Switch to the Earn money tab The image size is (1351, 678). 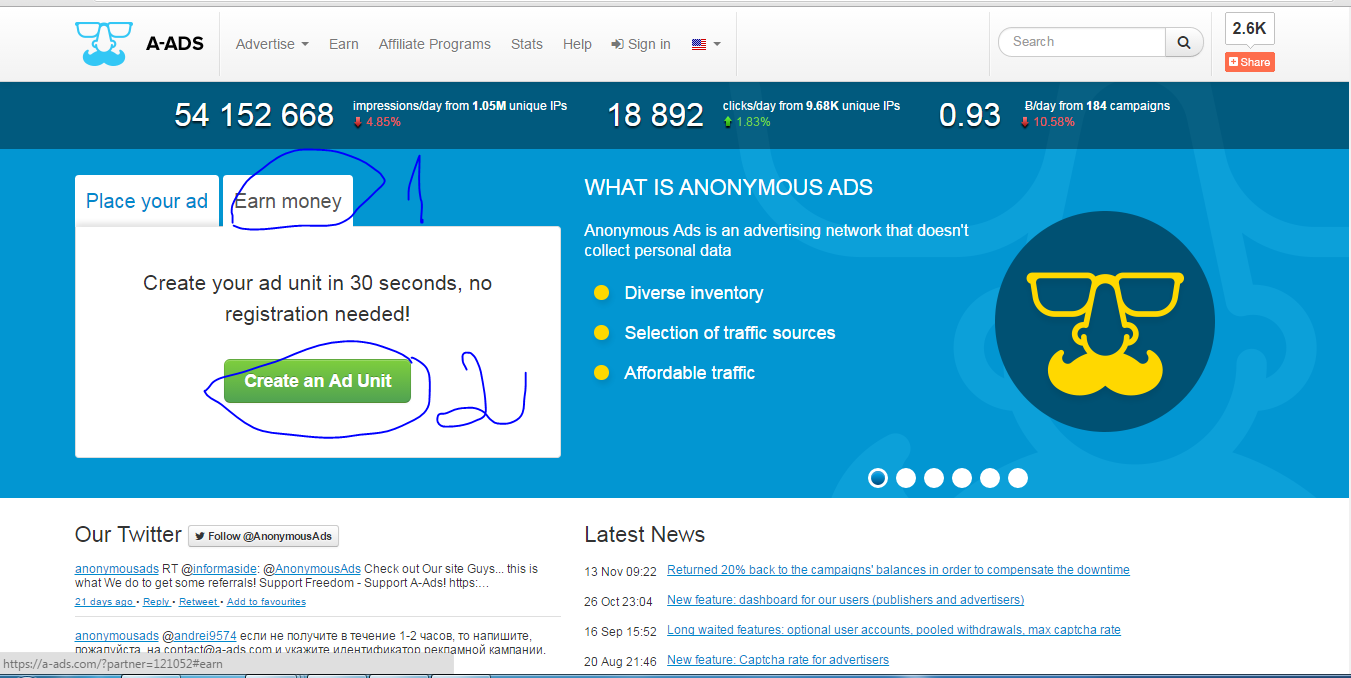[x=288, y=201]
